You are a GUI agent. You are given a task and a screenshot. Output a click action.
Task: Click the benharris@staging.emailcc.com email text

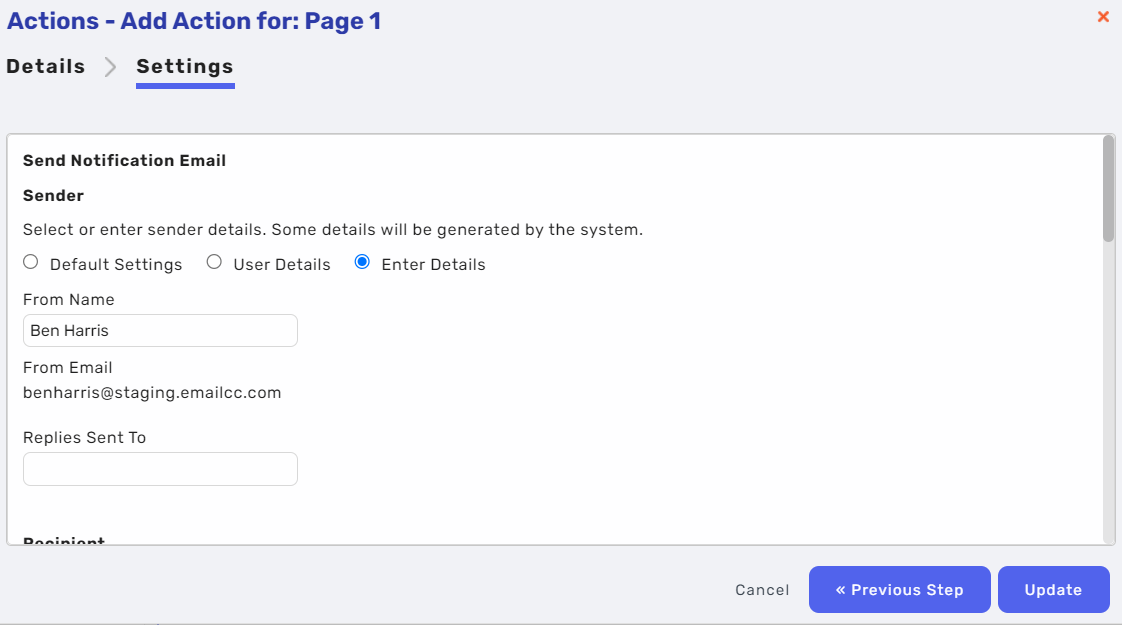(x=152, y=393)
